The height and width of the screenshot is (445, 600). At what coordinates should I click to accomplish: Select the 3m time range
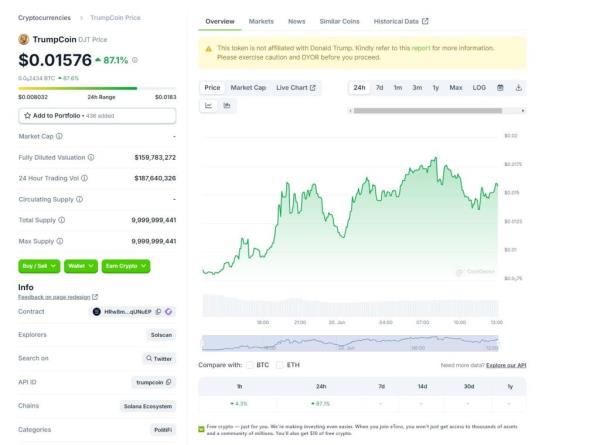pos(417,88)
